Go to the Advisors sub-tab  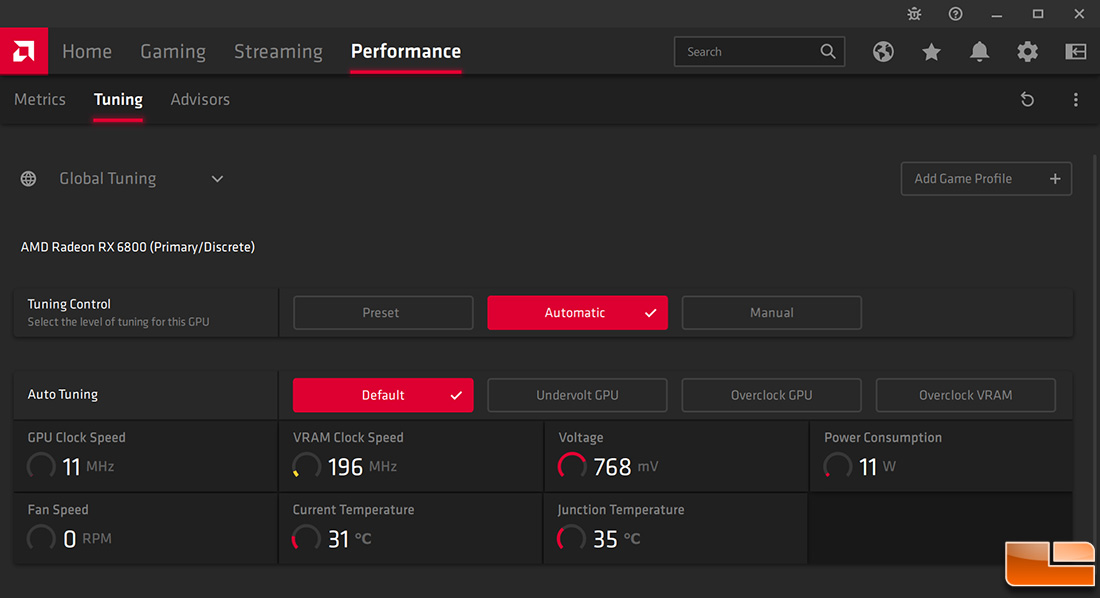click(200, 100)
